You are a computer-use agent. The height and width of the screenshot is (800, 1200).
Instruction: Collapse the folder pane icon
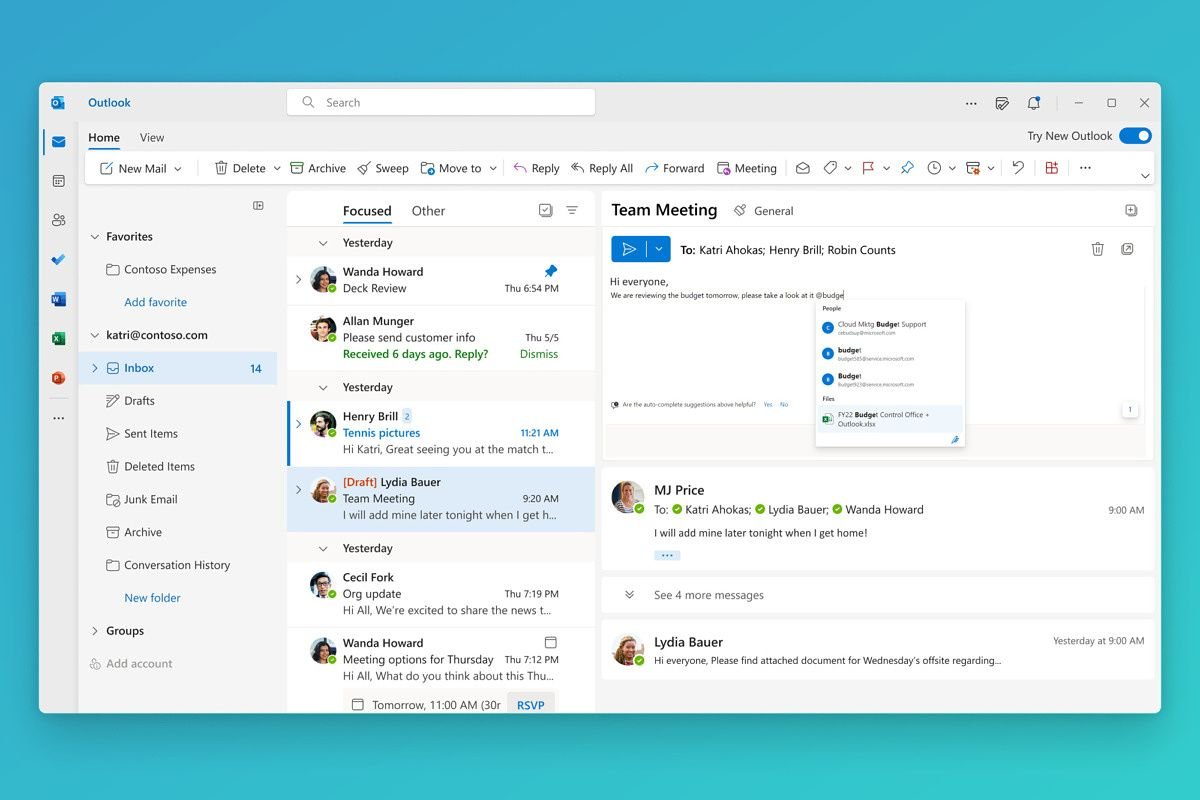pyautogui.click(x=258, y=205)
